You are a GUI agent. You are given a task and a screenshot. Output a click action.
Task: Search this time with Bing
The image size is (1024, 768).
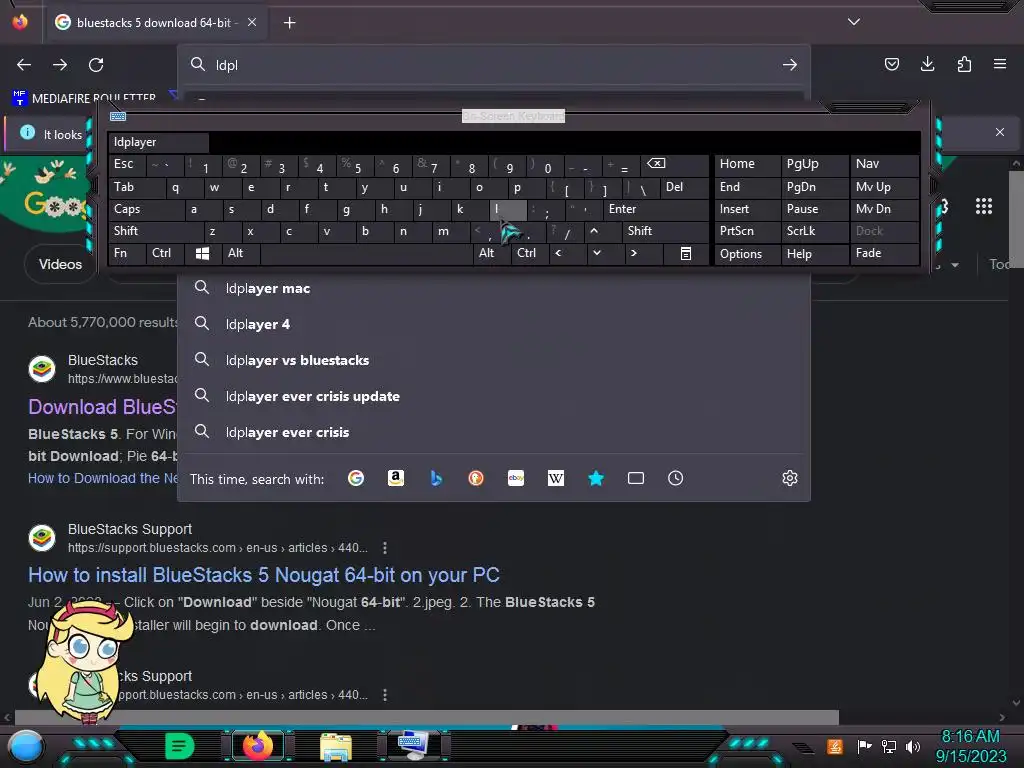(x=436, y=478)
